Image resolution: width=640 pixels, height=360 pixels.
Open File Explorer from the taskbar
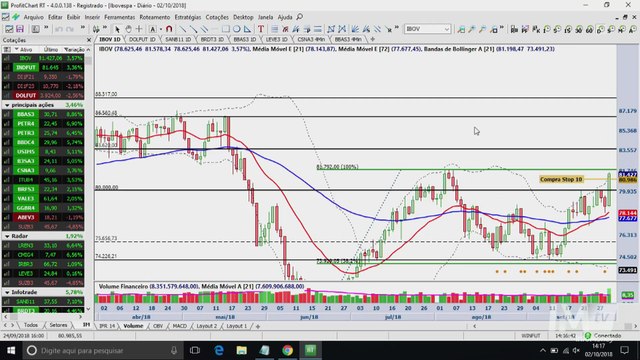[x=242, y=350]
